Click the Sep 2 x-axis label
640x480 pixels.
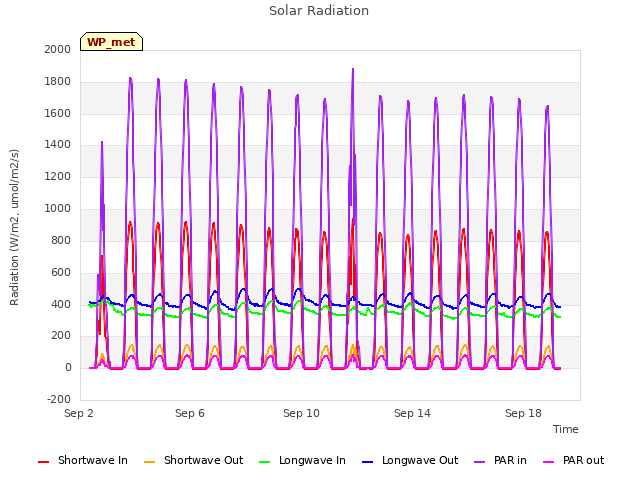click(79, 413)
